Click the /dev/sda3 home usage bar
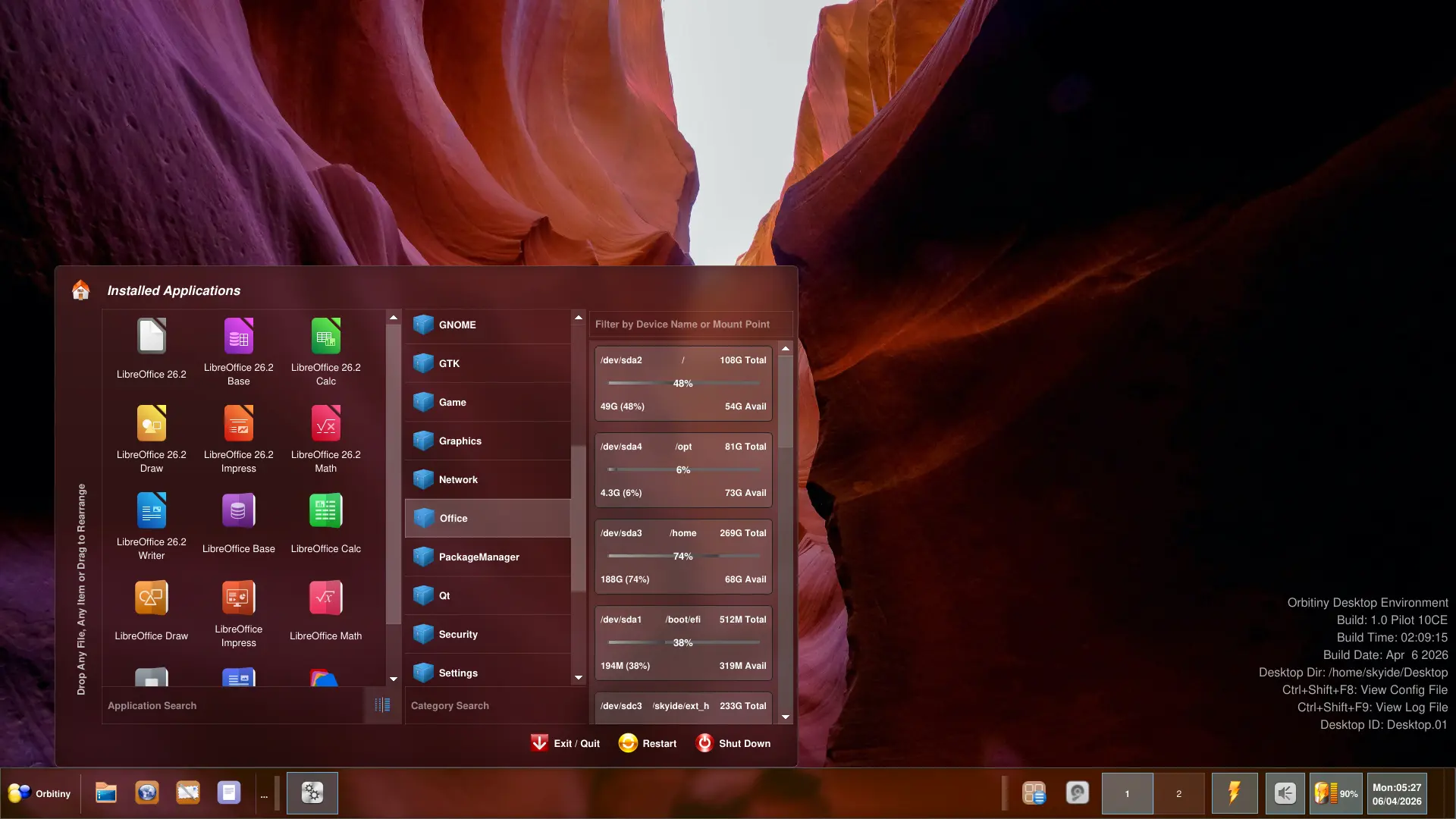This screenshot has height=819, width=1456. 683,556
